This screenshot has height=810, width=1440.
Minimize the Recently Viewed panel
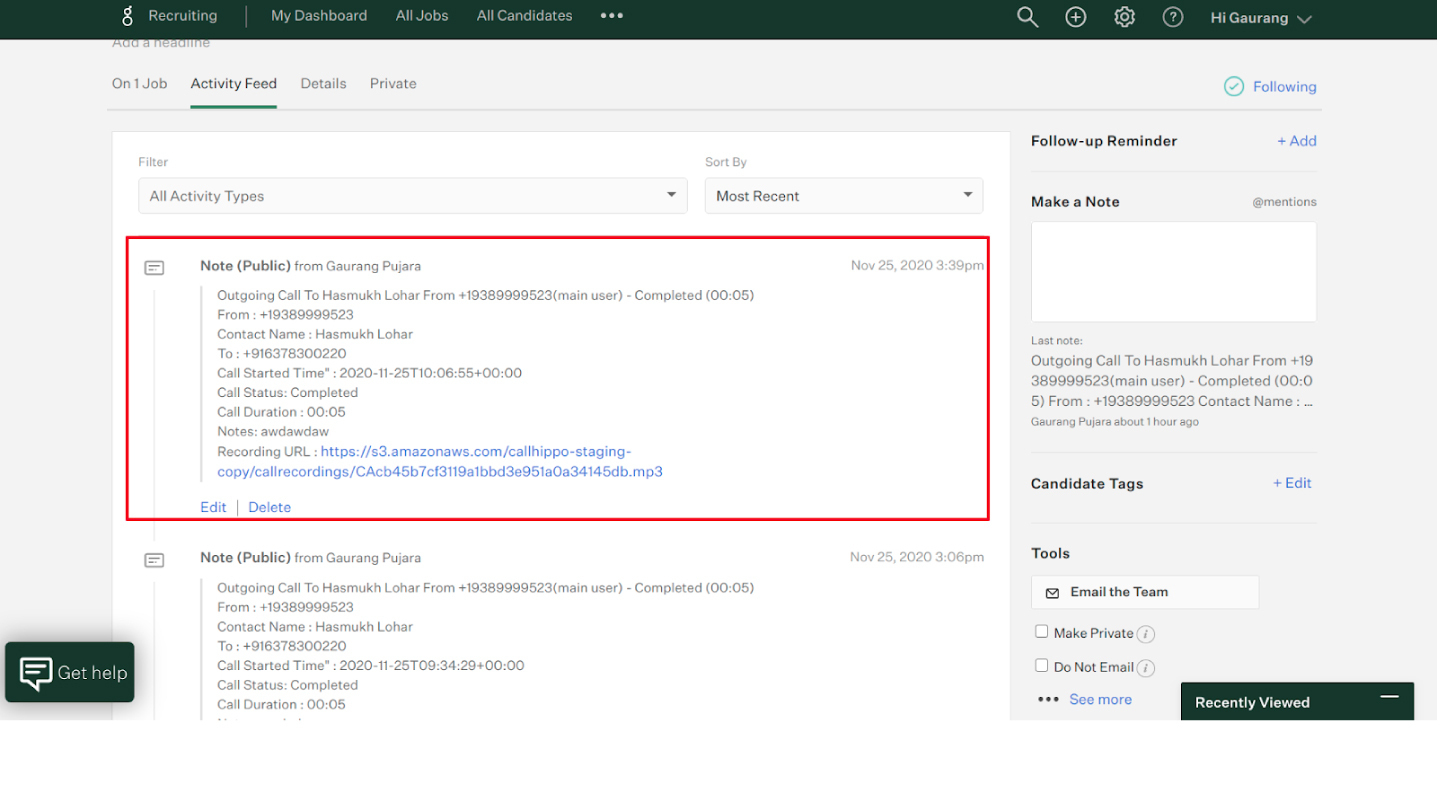point(1389,697)
